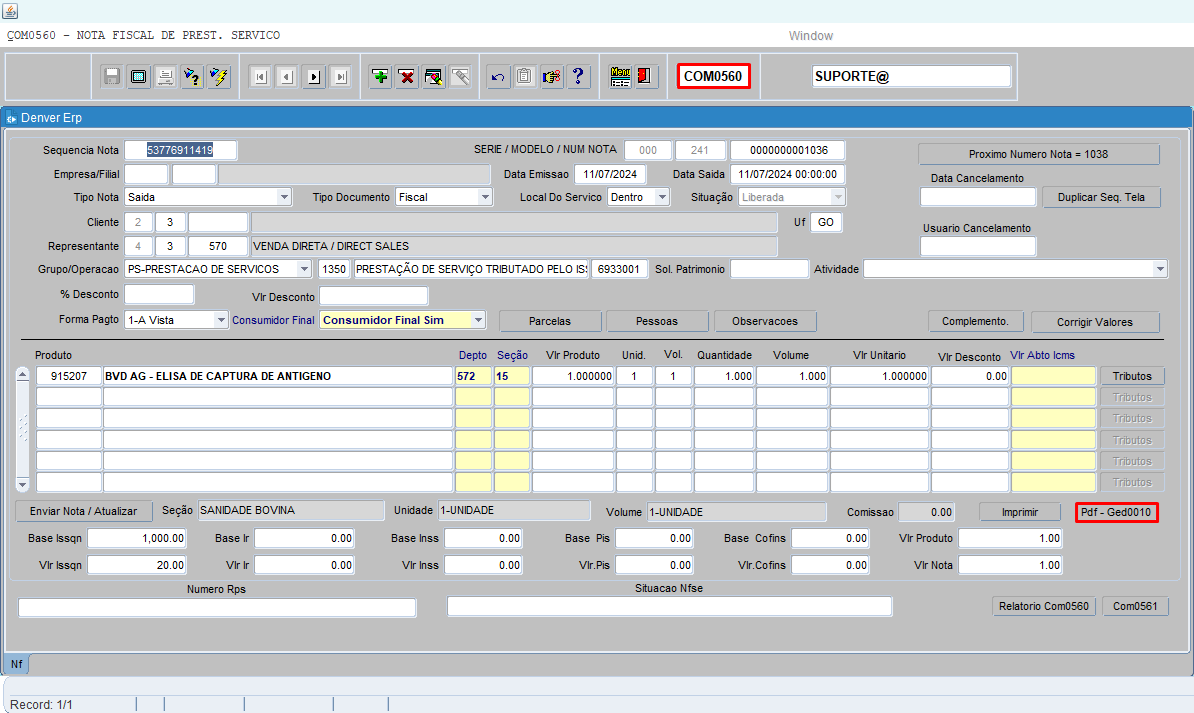The image size is (1194, 713).
Task: Click Enviar Nota / Atualizar
Action: click(84, 511)
